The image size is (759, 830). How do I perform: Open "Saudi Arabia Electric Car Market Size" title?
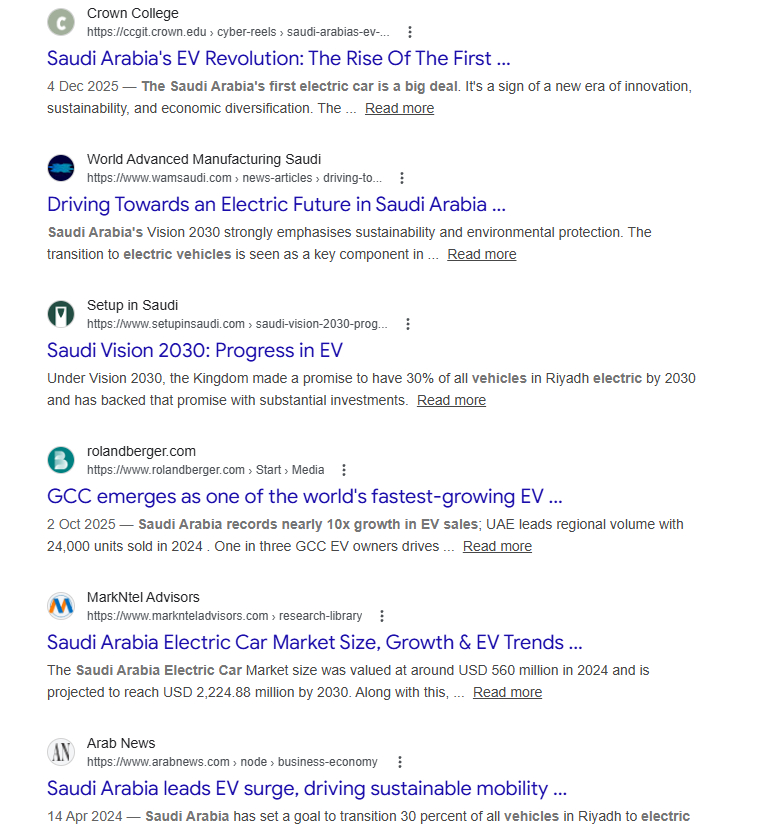pyautogui.click(x=314, y=642)
